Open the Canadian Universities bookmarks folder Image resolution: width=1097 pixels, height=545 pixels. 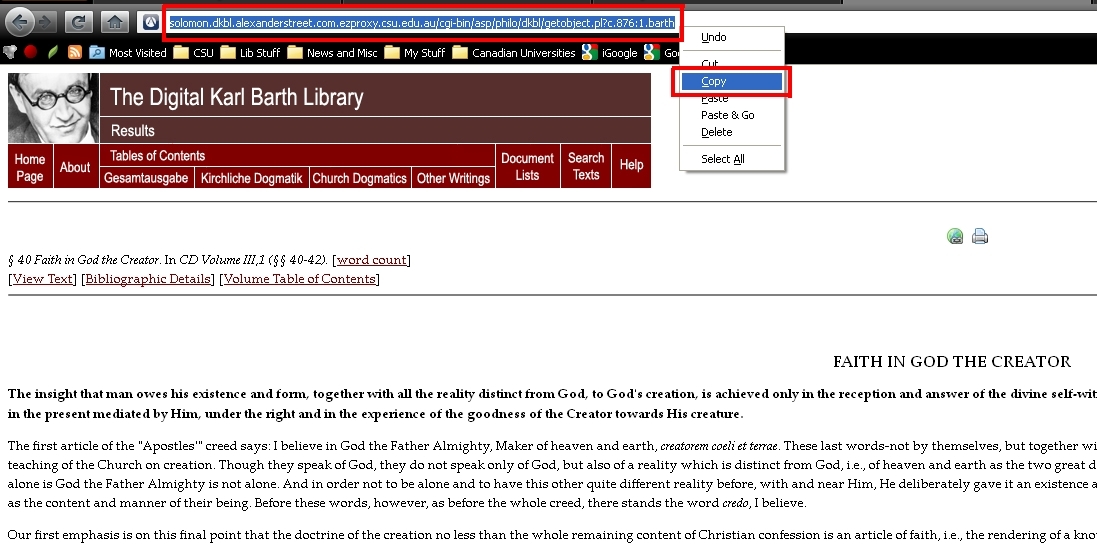(x=514, y=52)
